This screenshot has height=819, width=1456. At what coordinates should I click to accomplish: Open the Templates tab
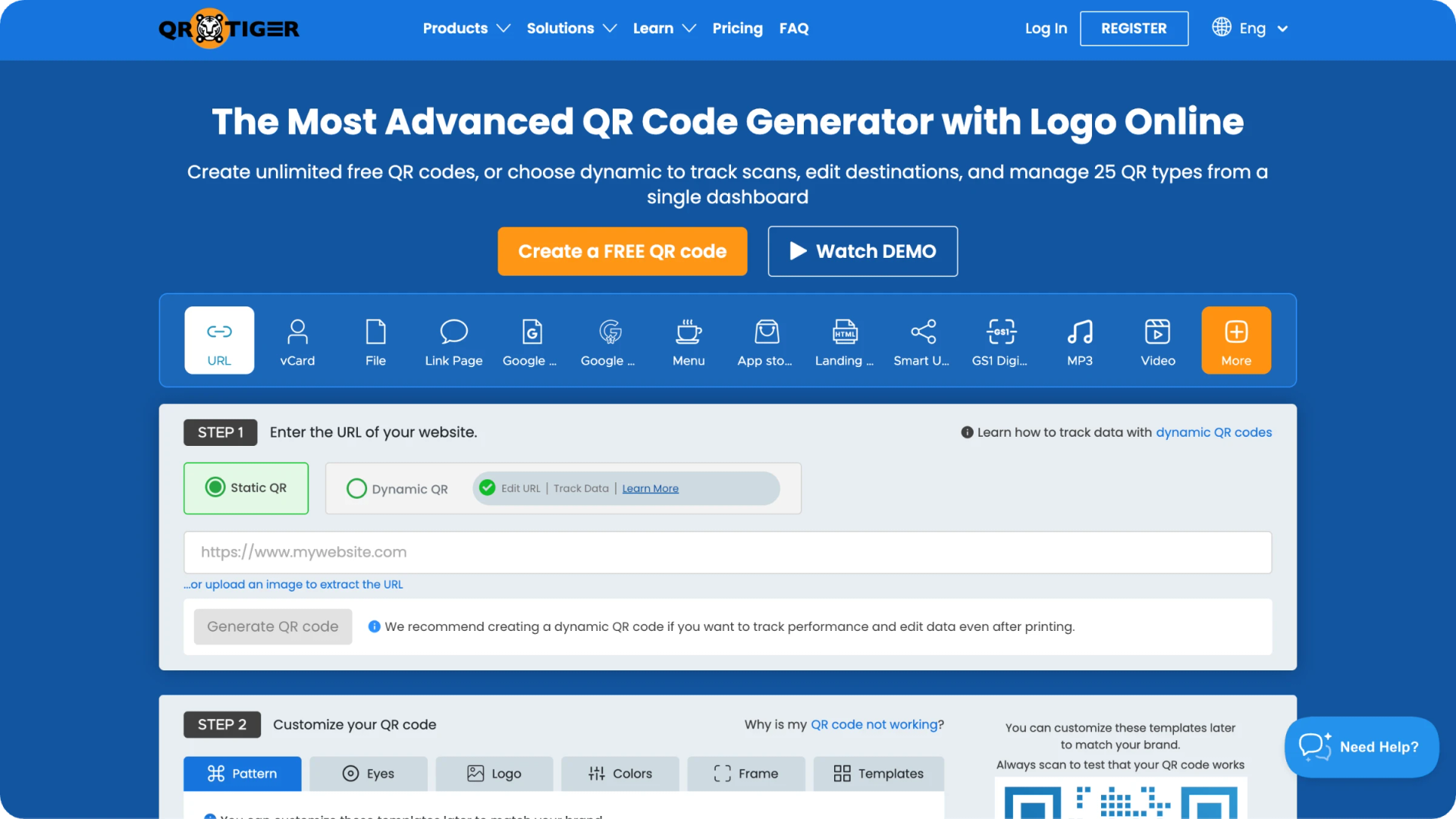pyautogui.click(x=879, y=773)
